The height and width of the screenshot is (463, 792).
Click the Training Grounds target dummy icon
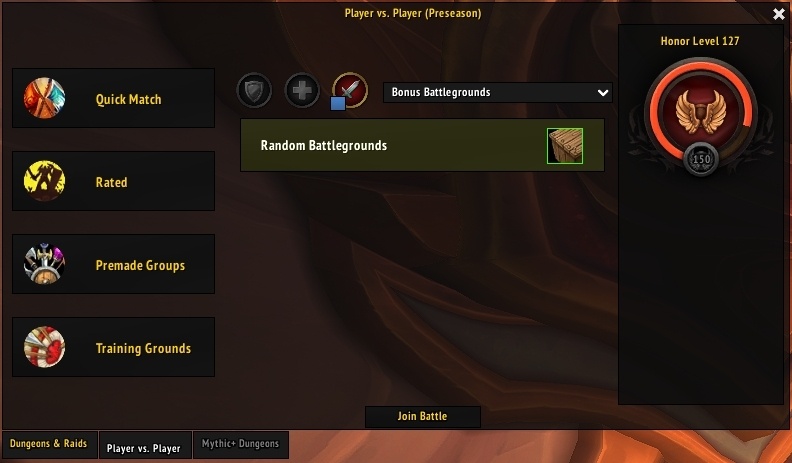44,347
